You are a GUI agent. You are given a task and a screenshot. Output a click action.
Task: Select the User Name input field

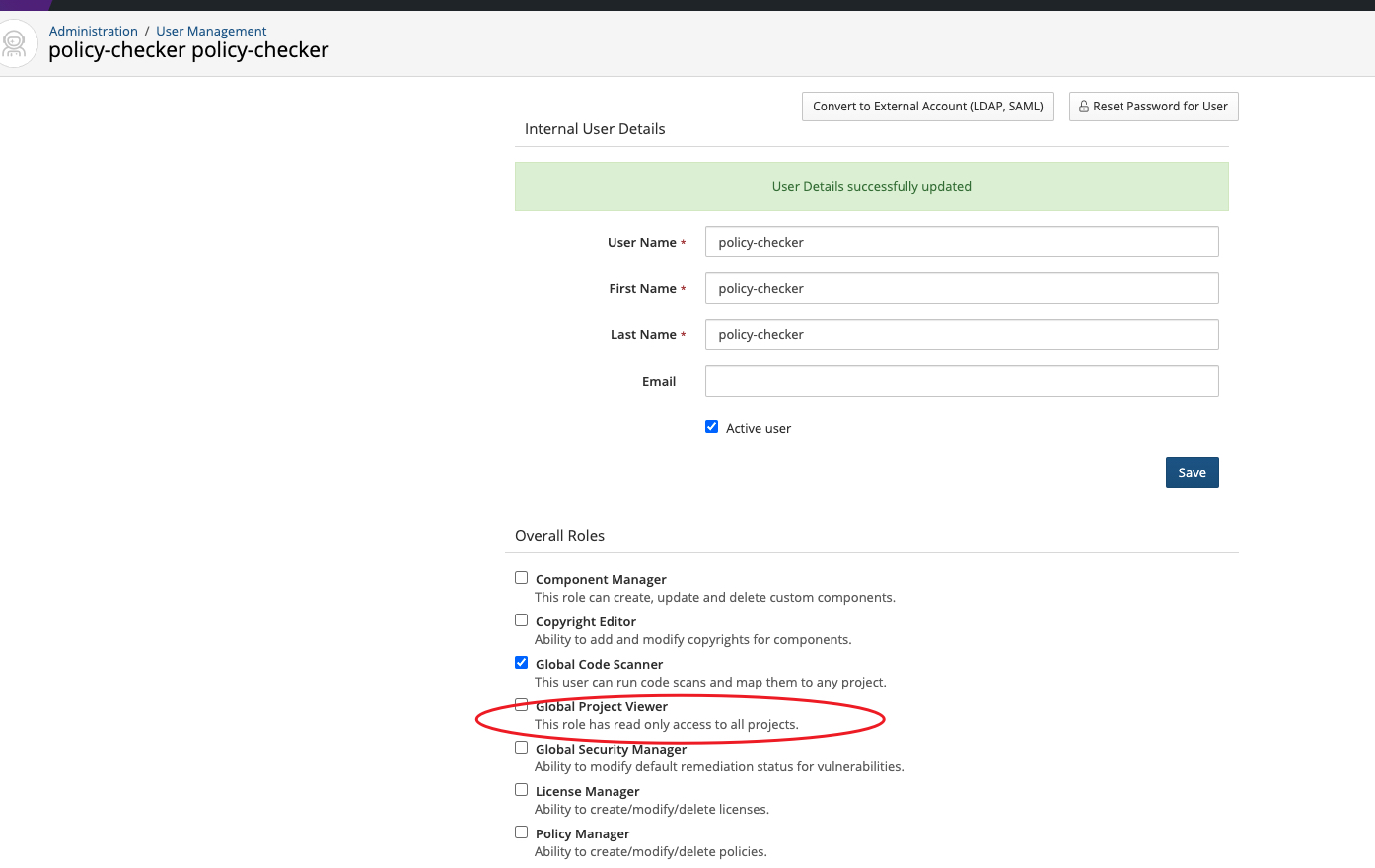point(962,242)
